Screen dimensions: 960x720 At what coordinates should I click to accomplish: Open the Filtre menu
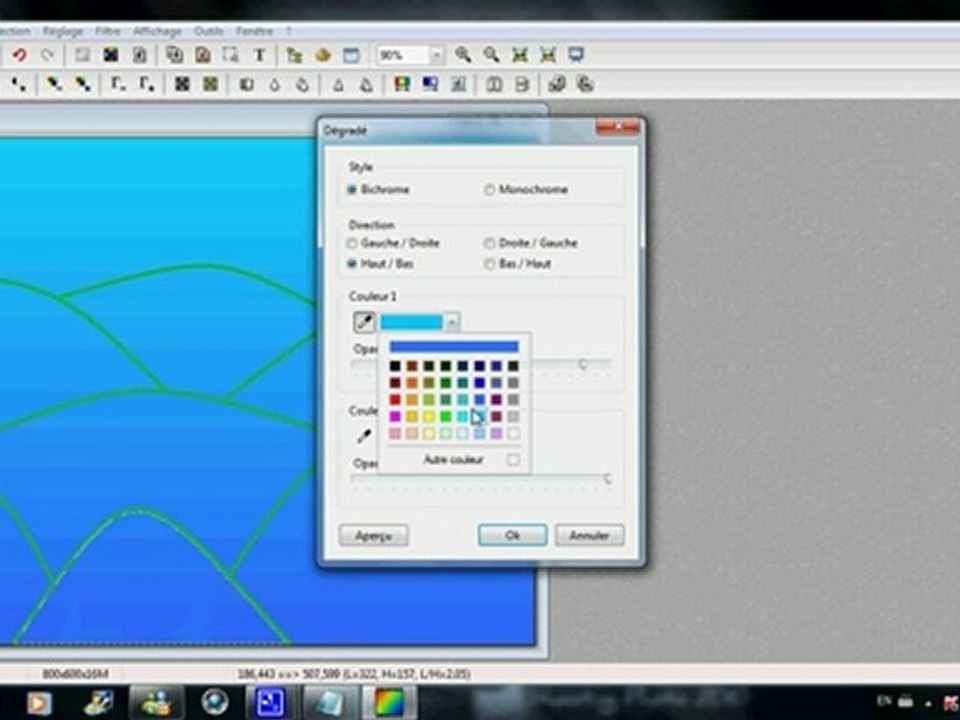108,31
